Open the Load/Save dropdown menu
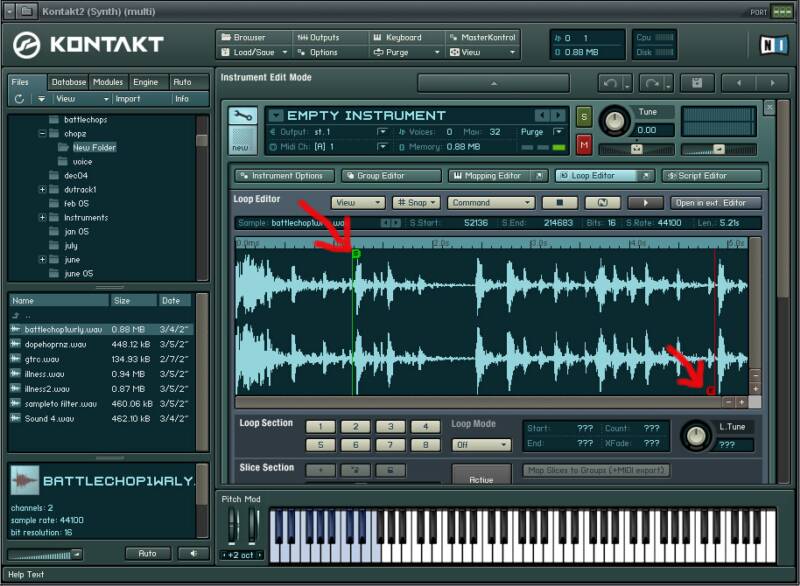800x586 pixels. pos(254,53)
